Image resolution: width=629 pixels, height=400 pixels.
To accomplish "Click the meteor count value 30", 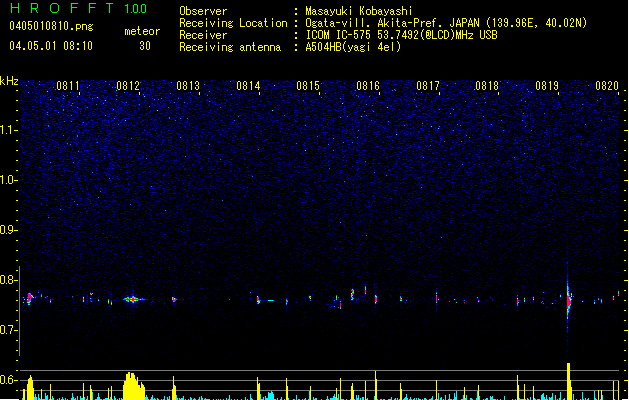I will (x=145, y=46).
